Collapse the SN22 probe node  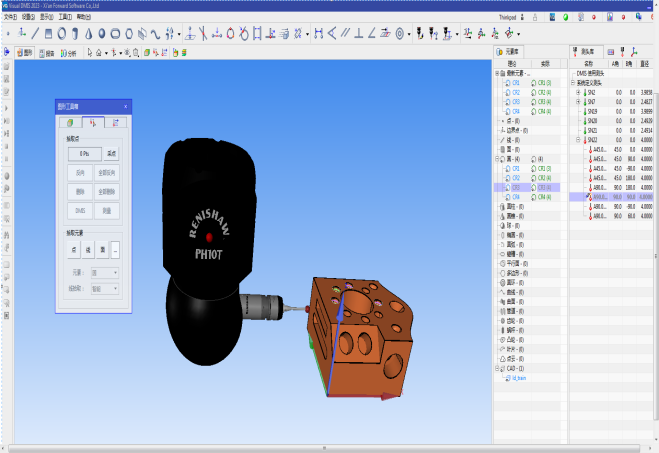pos(578,140)
